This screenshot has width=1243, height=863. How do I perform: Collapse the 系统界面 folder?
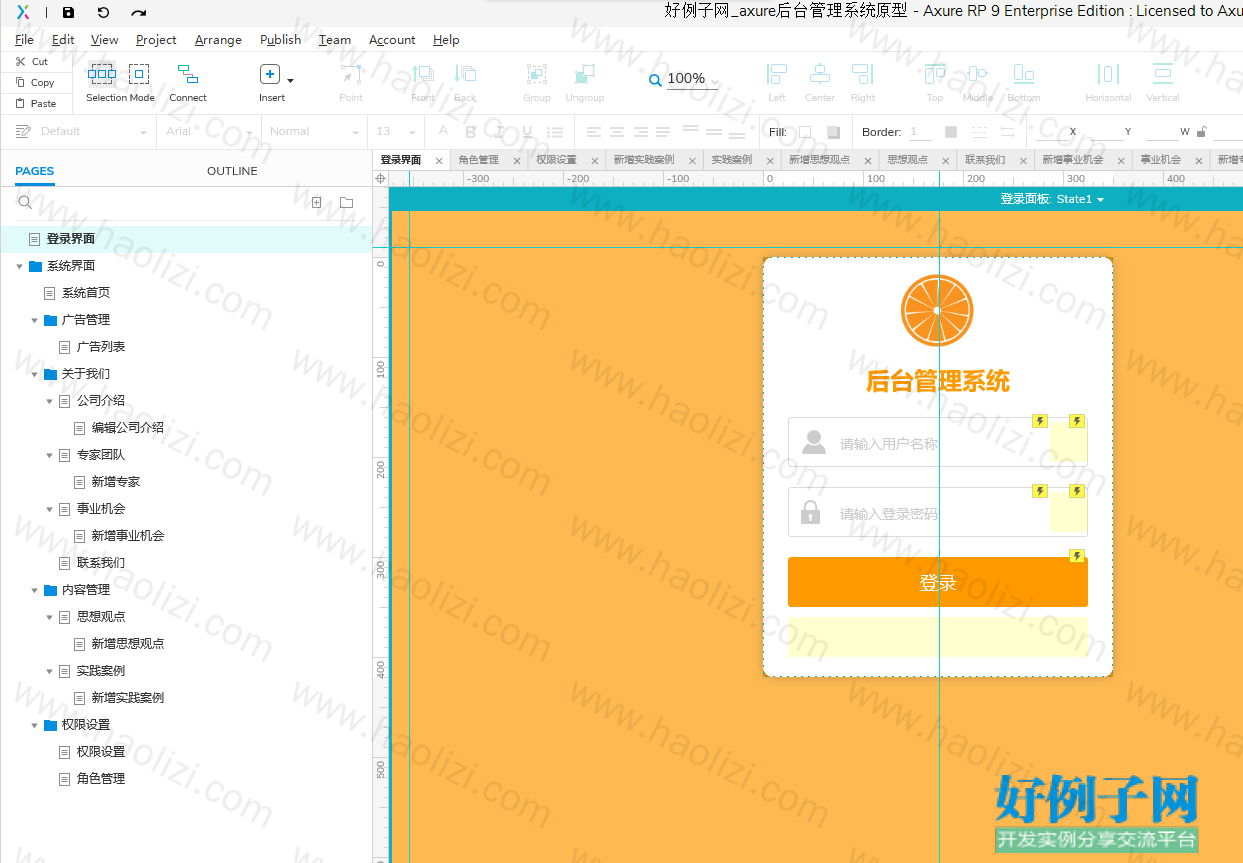point(19,266)
